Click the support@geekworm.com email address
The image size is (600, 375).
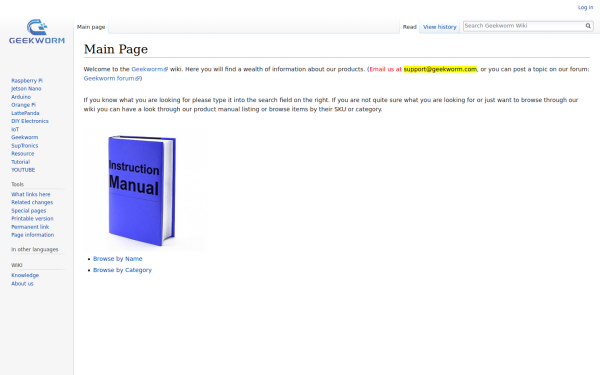tap(440, 69)
